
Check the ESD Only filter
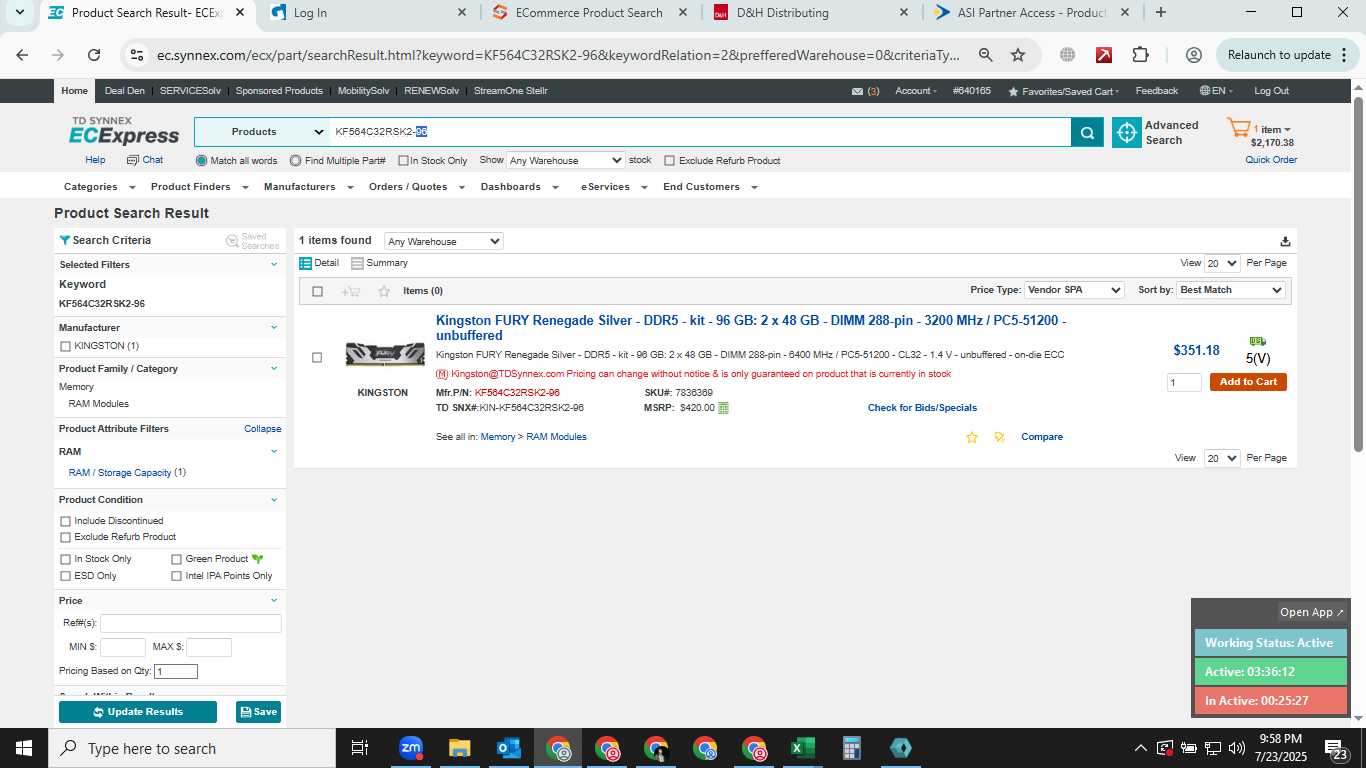coord(66,576)
